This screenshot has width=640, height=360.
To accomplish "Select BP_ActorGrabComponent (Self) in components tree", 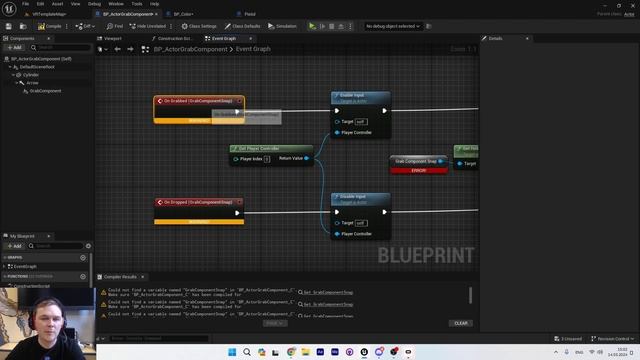I will 41,59.
